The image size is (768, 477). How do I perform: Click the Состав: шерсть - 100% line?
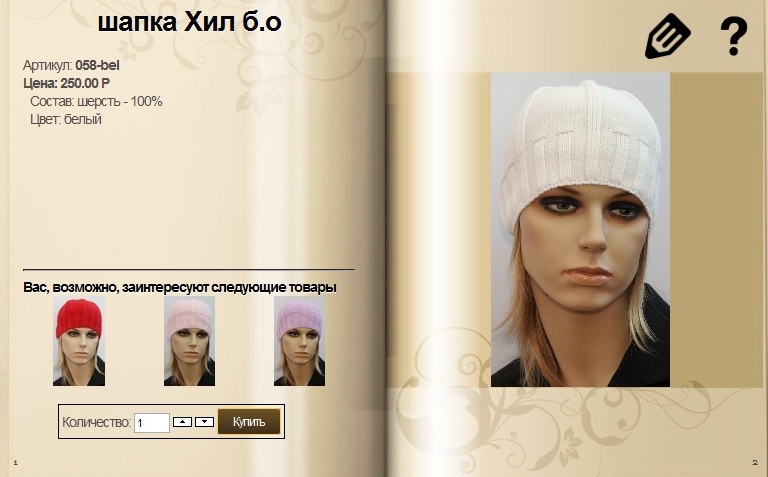(96, 101)
